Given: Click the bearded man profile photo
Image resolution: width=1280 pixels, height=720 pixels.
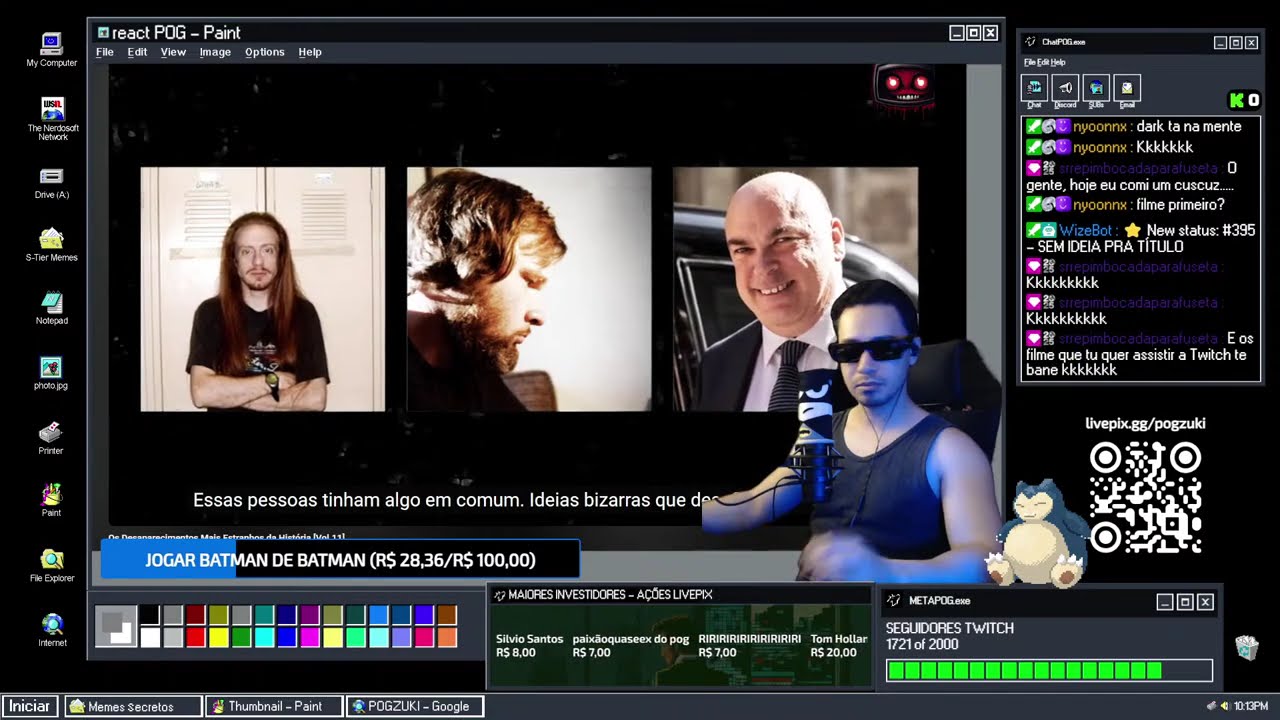Looking at the screenshot, I should coord(529,289).
